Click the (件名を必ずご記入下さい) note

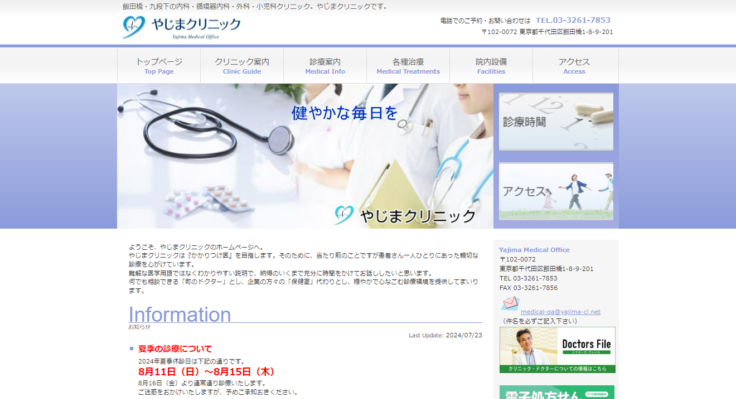tap(539, 321)
